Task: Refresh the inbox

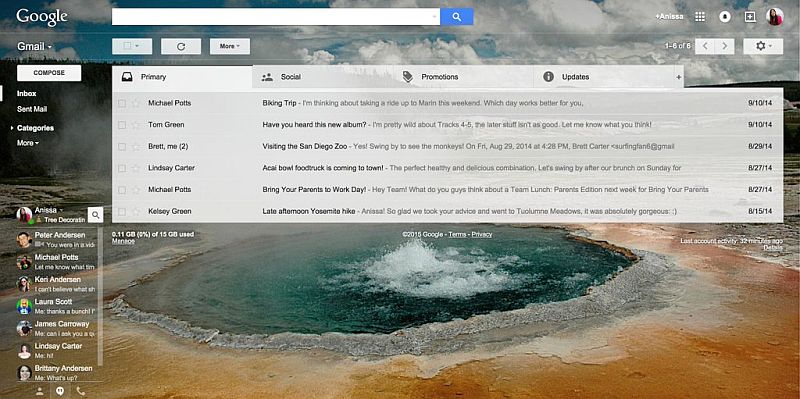Action: tap(181, 46)
